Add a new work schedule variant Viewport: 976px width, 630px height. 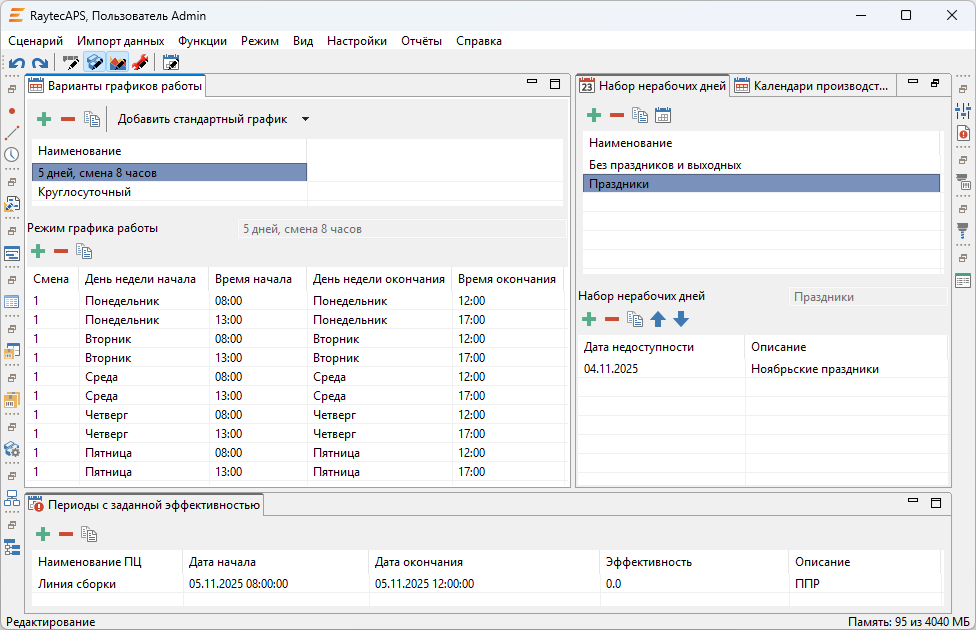tap(44, 119)
